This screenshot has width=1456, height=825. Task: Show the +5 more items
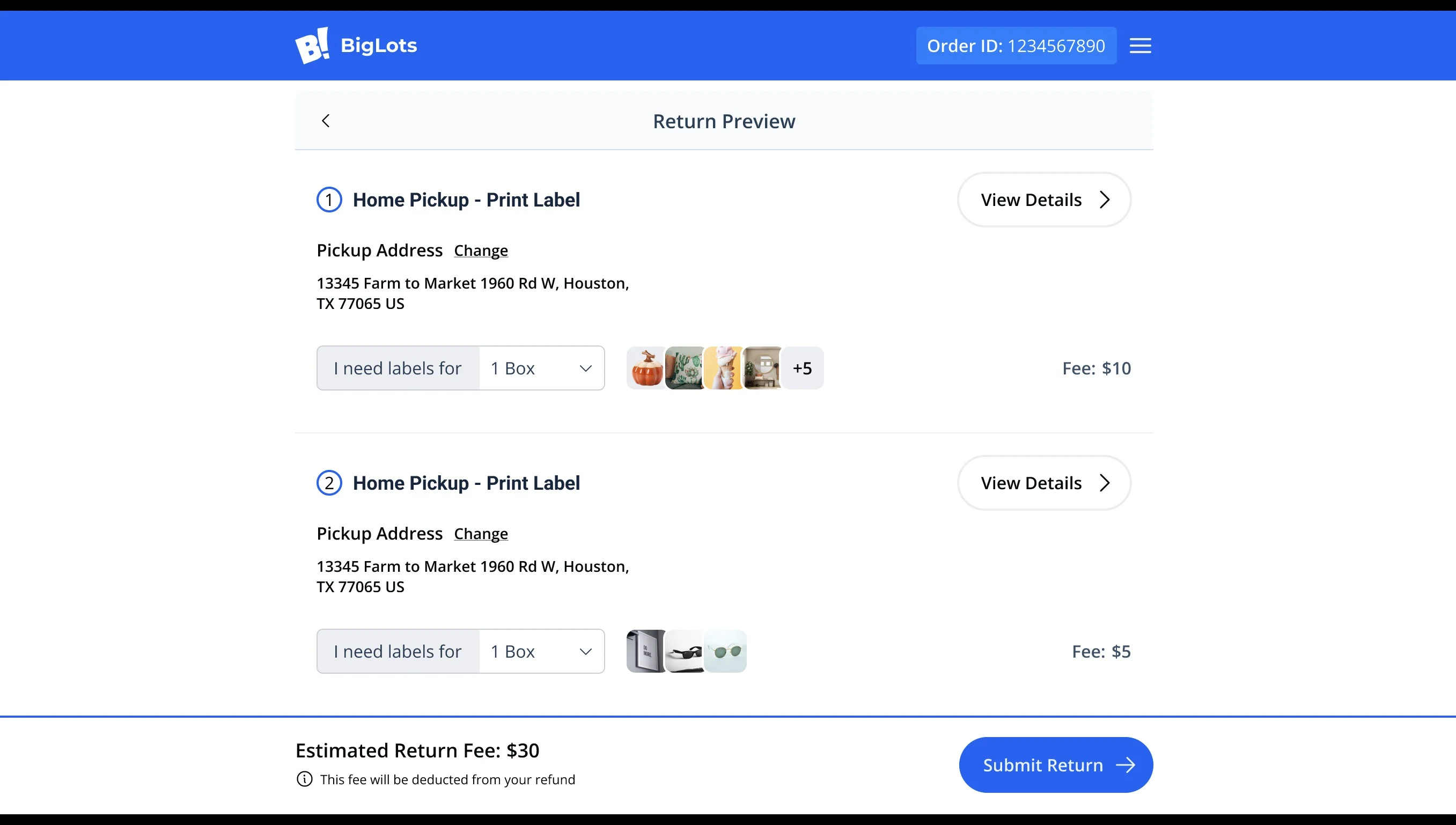coord(802,368)
